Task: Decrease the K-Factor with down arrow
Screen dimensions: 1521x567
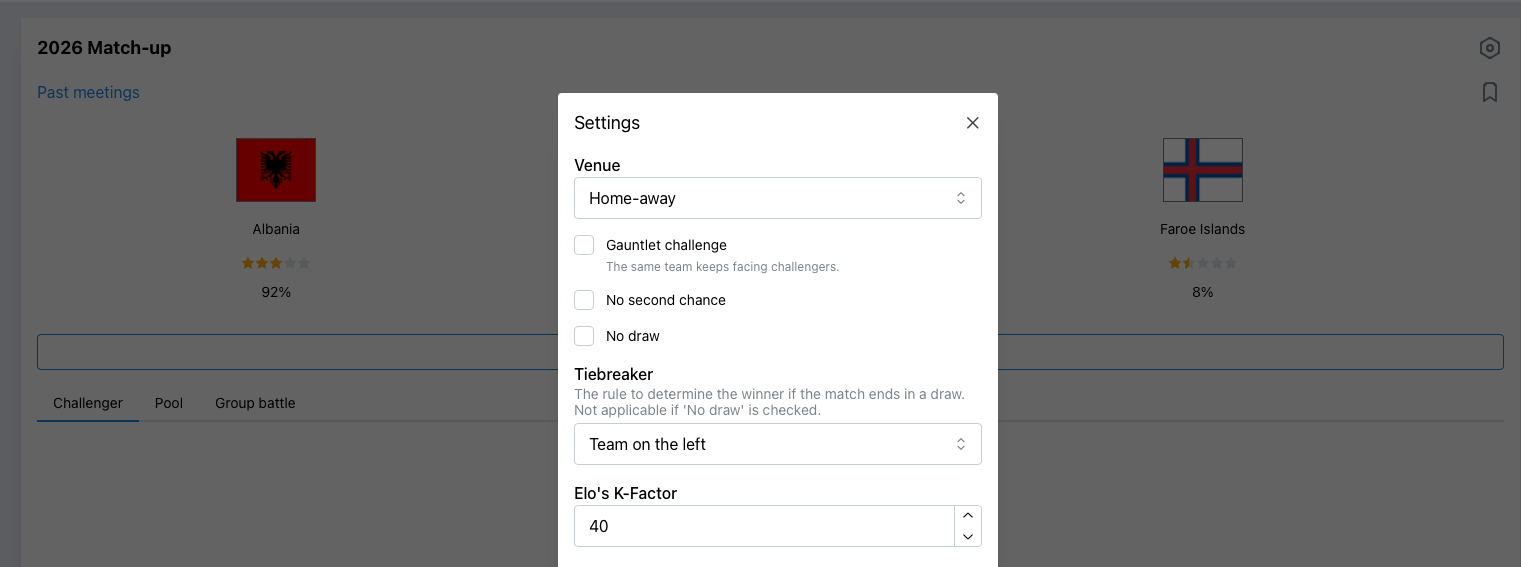Action: (967, 537)
